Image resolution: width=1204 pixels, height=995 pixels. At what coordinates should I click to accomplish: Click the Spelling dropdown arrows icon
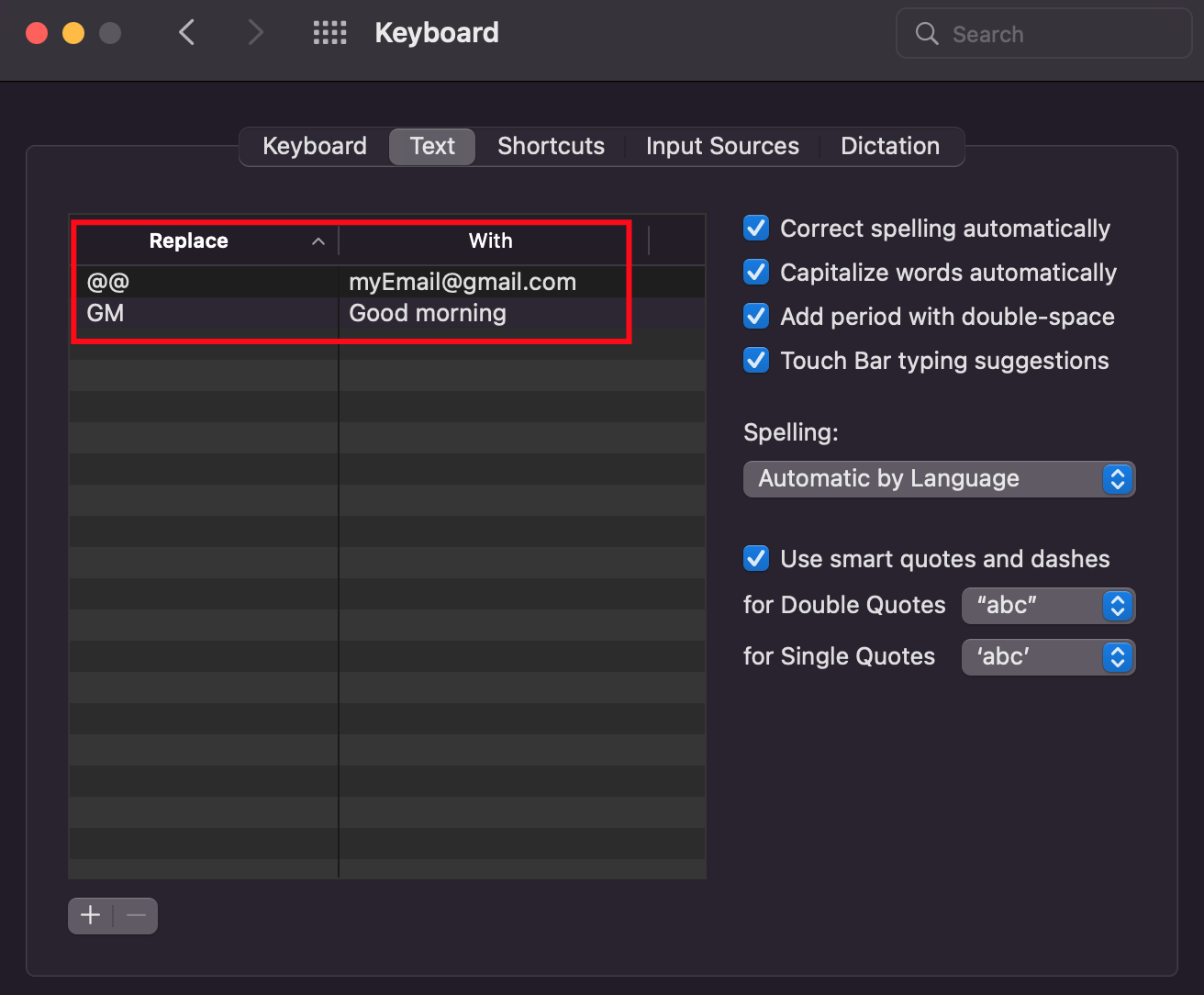coord(1117,478)
